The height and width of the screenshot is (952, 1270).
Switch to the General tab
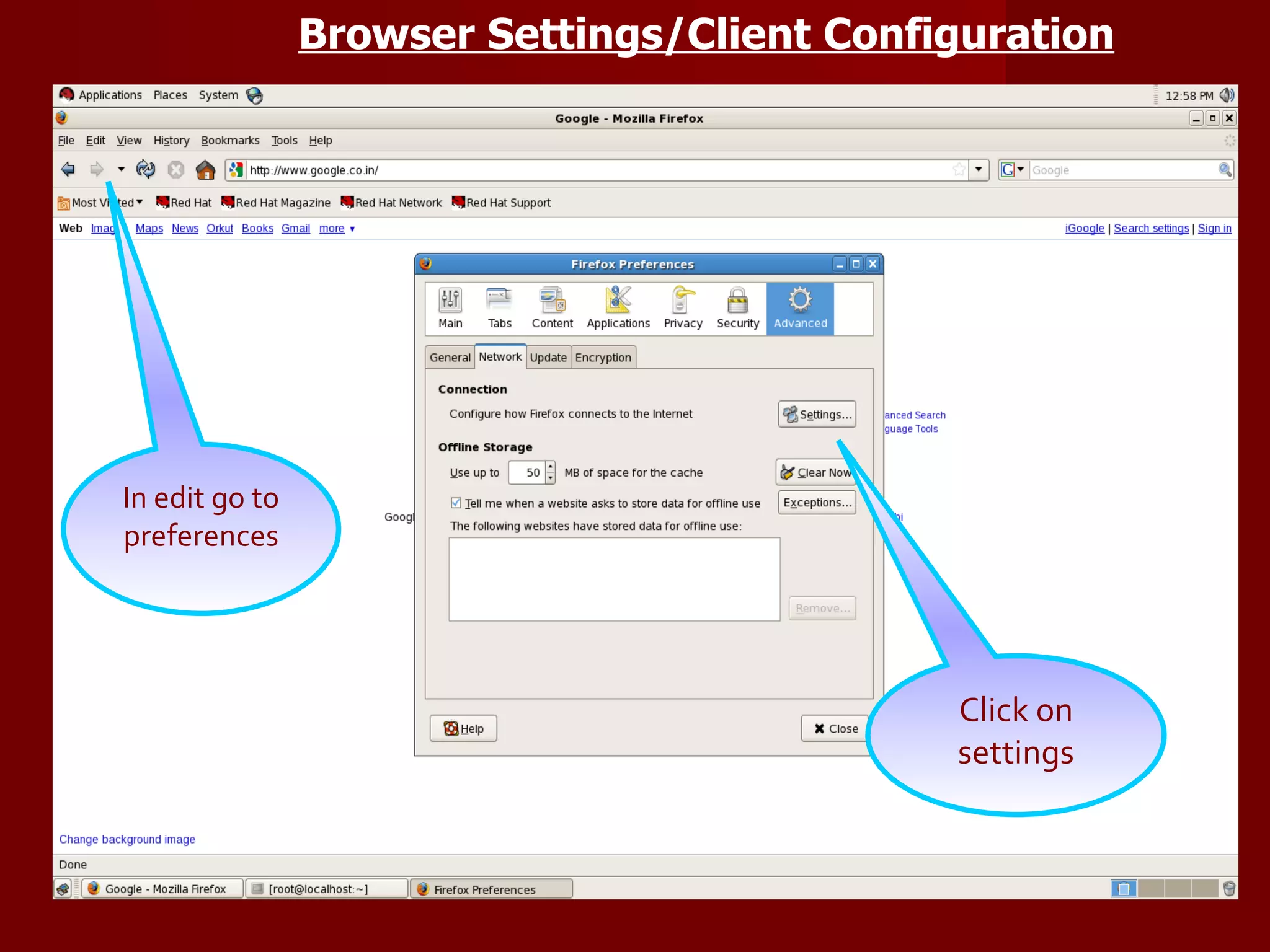[x=450, y=357]
